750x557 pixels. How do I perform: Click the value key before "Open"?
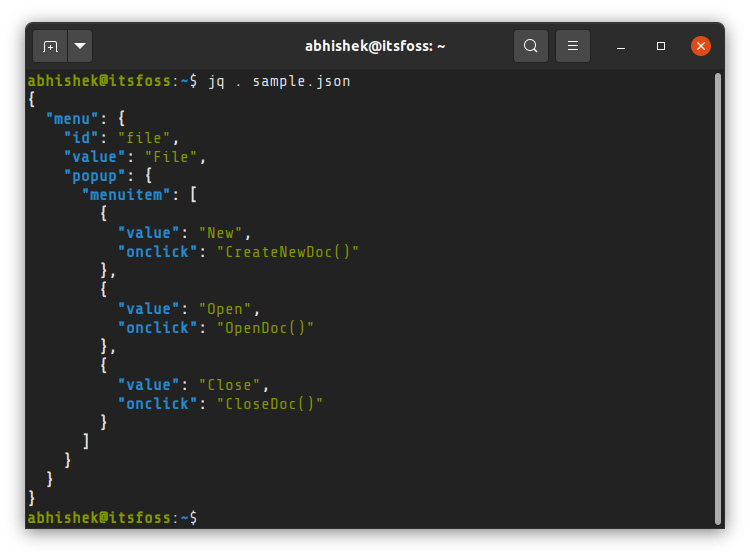[148, 309]
